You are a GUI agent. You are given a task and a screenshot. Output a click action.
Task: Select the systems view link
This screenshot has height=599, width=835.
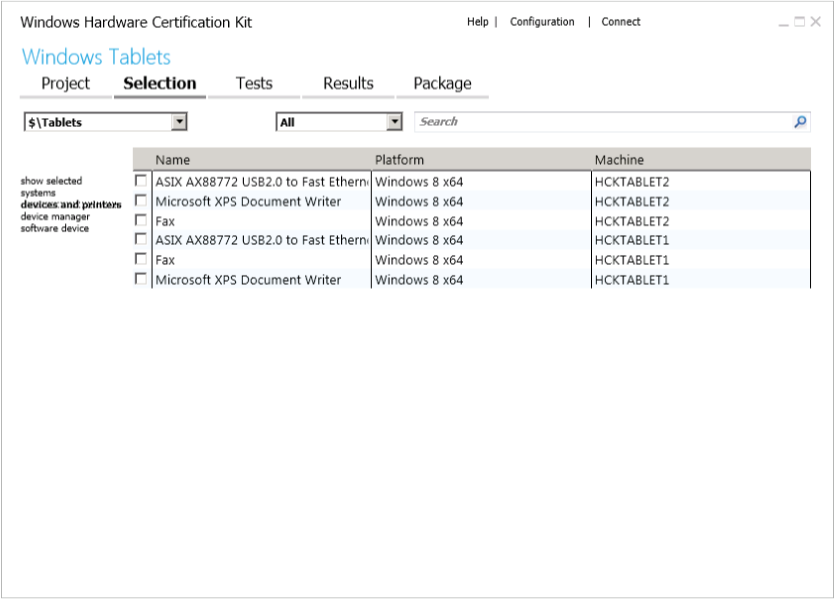click(x=36, y=192)
